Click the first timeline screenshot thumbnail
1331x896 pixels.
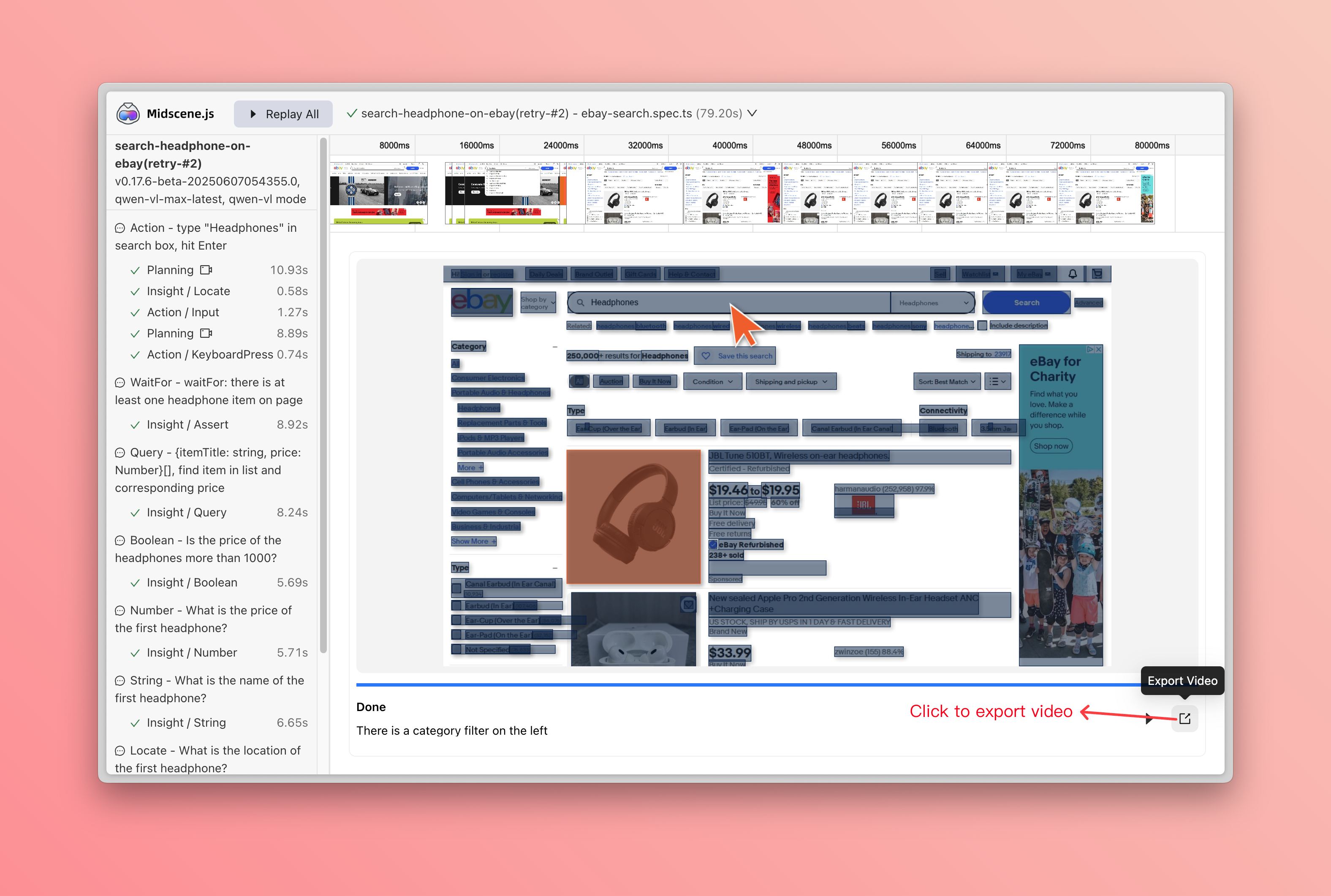click(x=379, y=193)
